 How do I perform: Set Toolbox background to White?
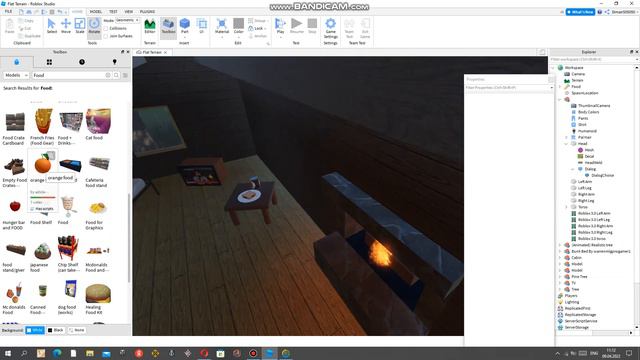coord(35,330)
